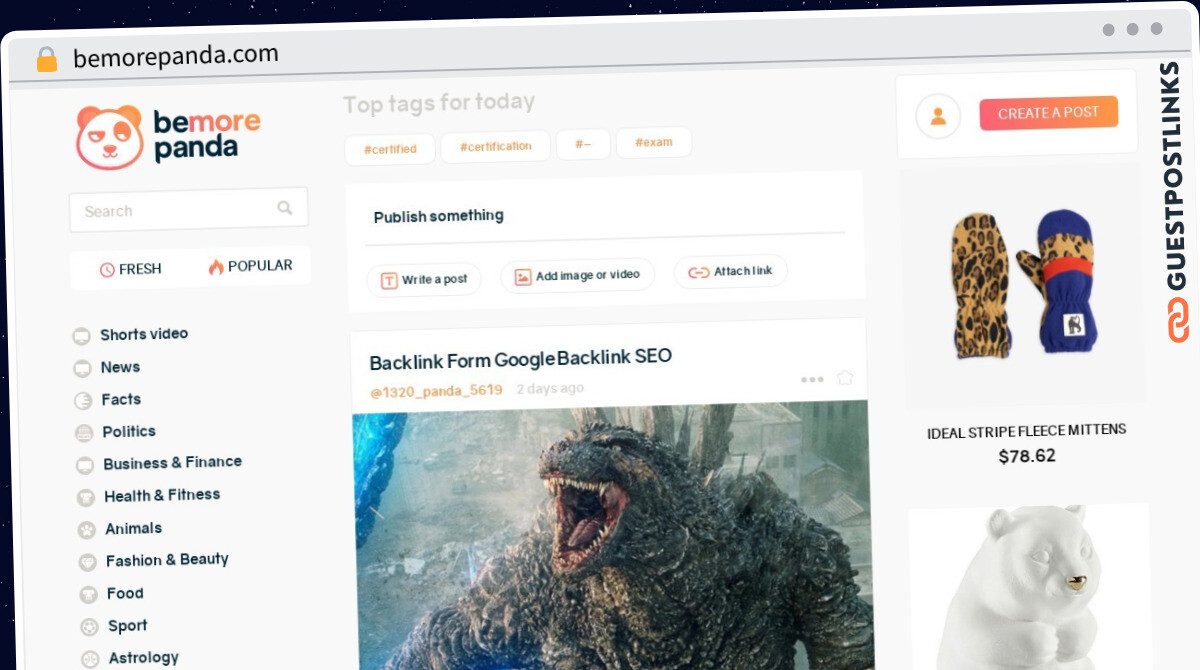Click the CREATE A POST button

[1048, 113]
